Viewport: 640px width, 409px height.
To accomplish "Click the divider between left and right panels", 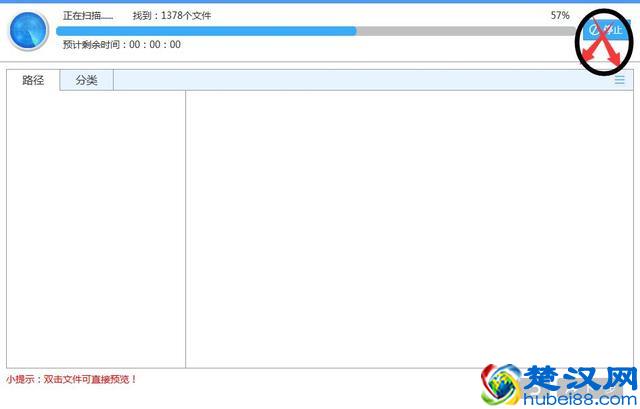I will click(x=186, y=230).
